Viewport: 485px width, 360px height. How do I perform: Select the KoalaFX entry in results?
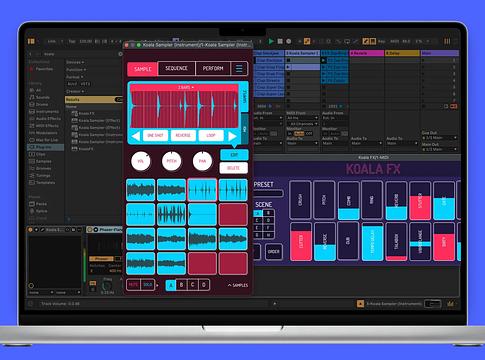tap(83, 149)
